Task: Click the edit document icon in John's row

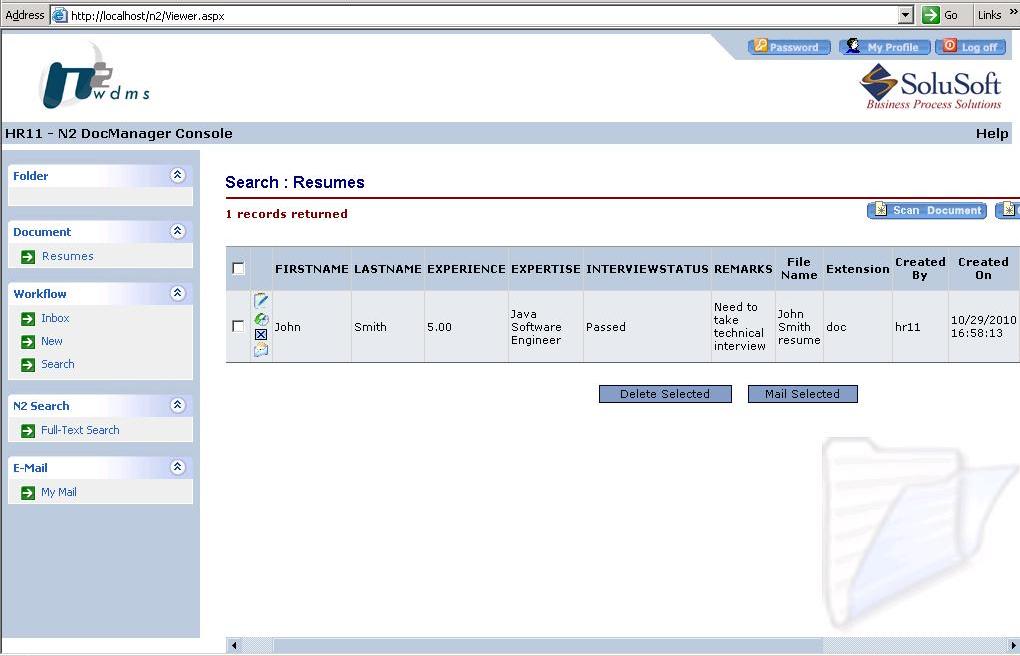Action: point(261,301)
